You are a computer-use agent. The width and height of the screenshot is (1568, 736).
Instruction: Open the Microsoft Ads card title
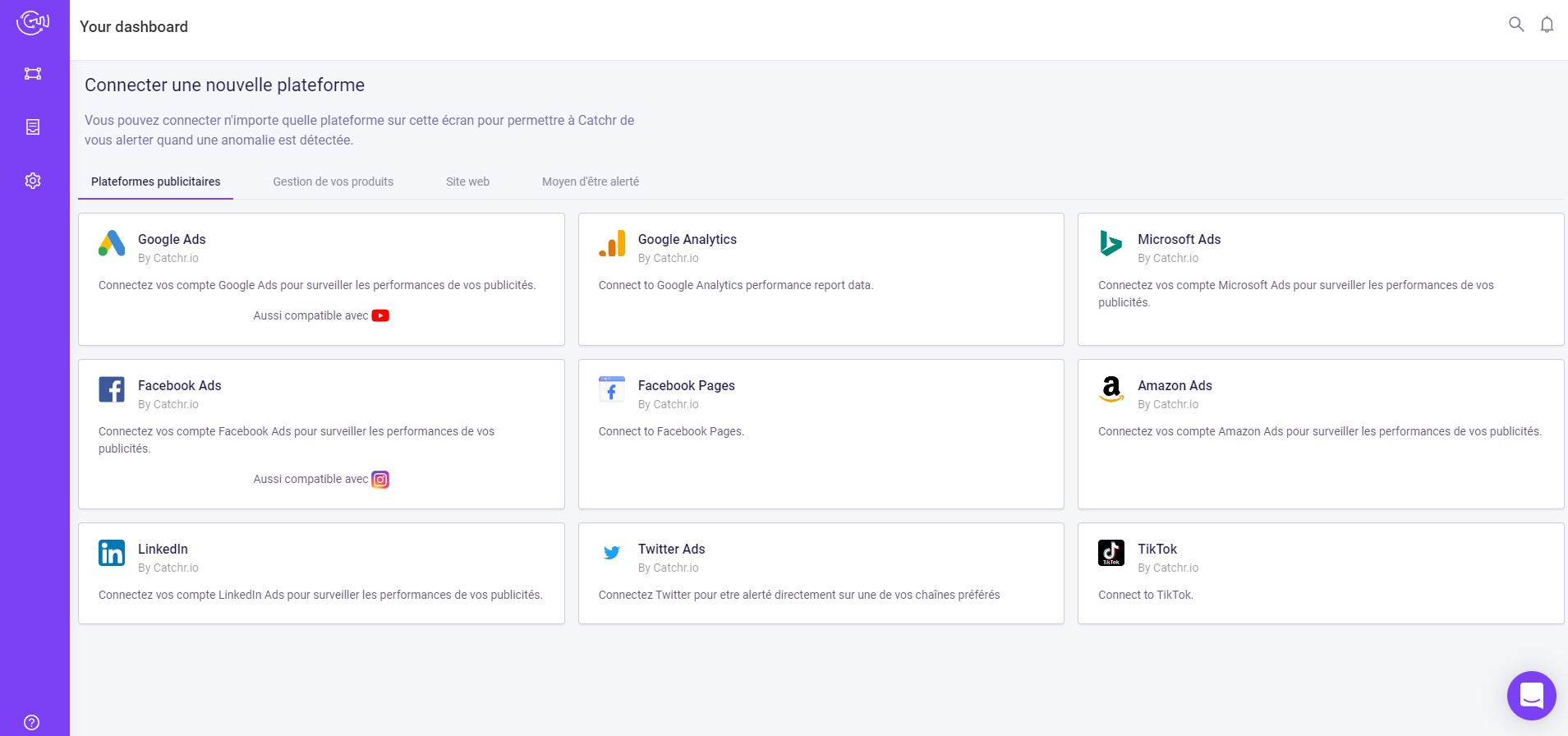(1179, 239)
